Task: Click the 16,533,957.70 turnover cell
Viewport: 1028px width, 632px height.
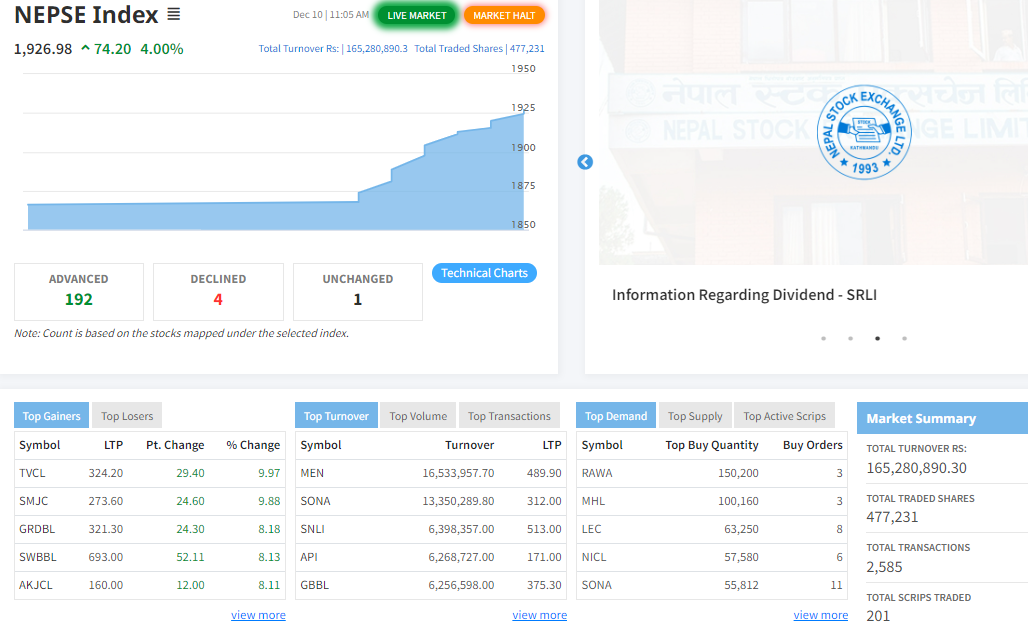Action: point(458,473)
